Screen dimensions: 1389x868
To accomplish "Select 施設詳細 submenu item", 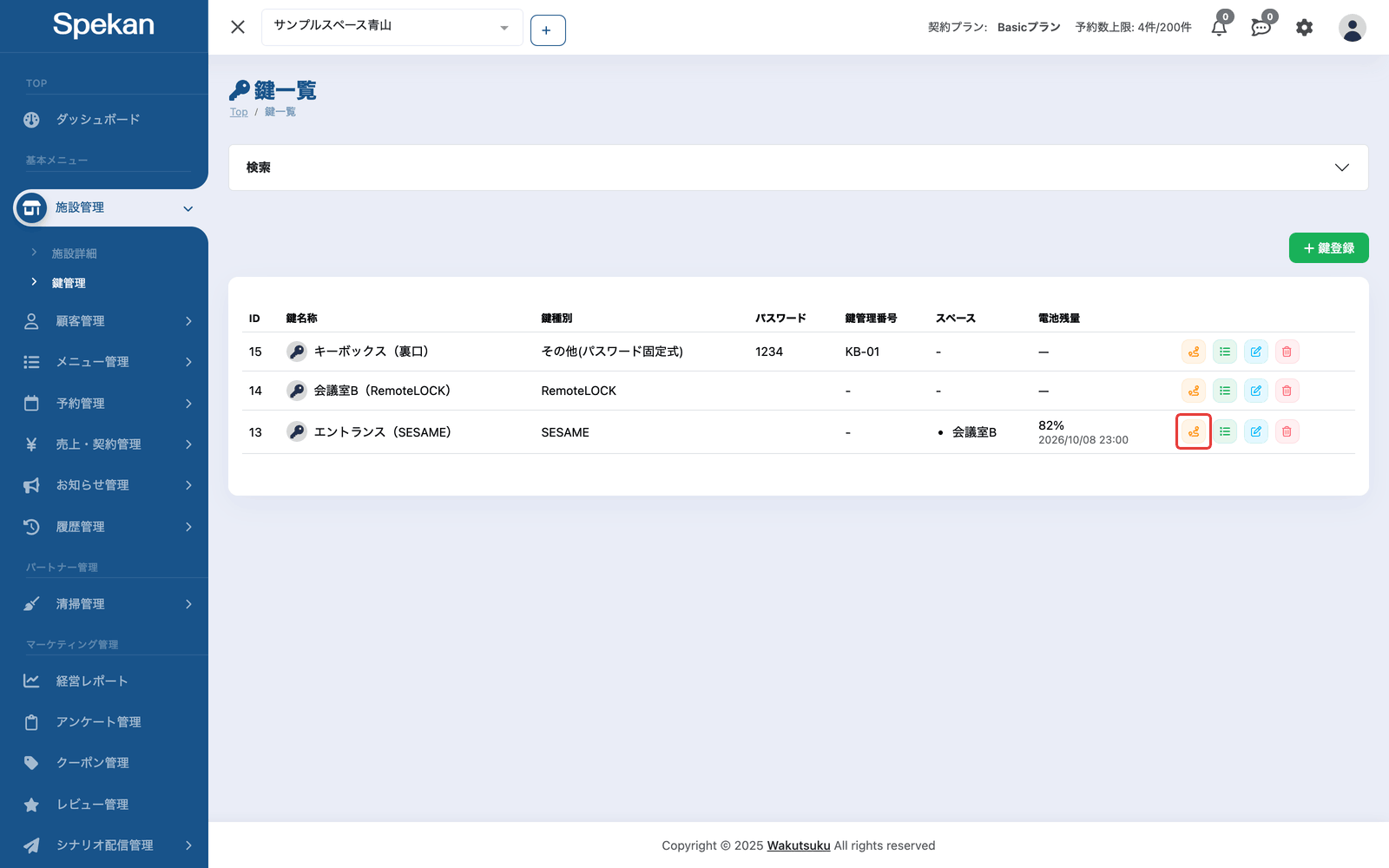I will 75,253.
